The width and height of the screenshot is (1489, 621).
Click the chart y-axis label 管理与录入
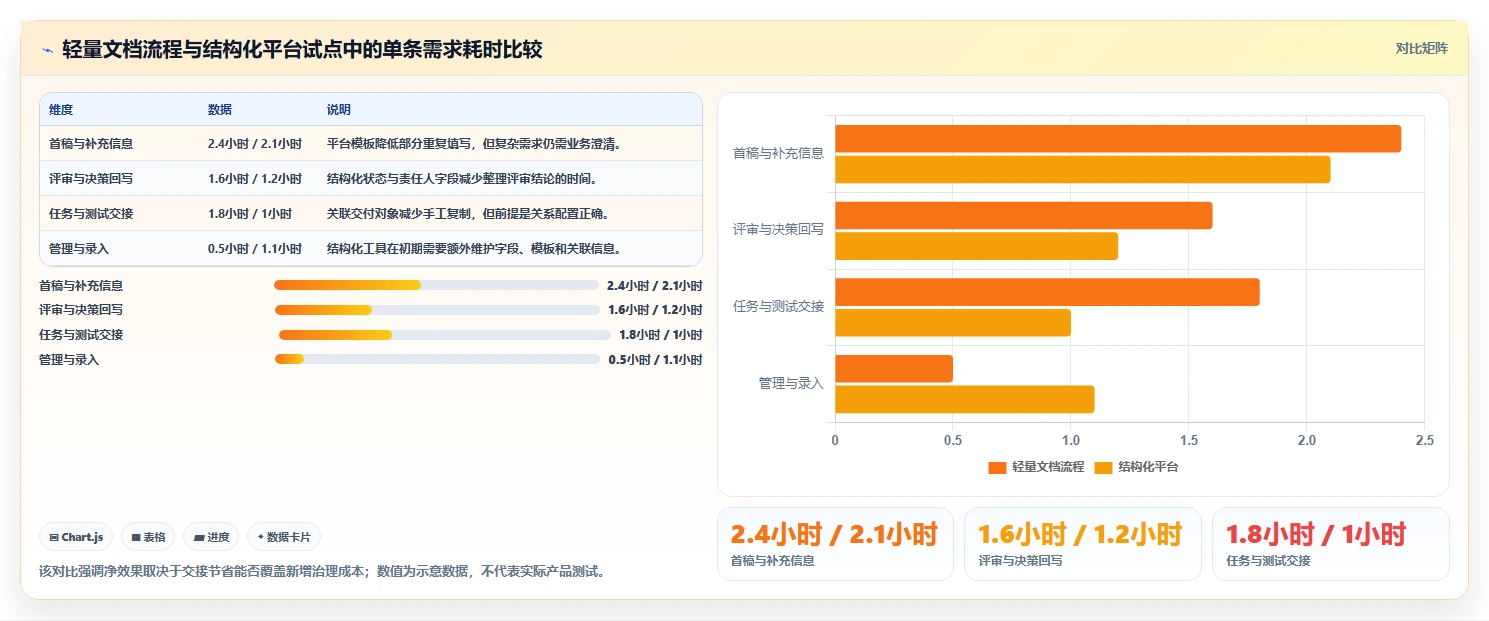click(x=791, y=383)
